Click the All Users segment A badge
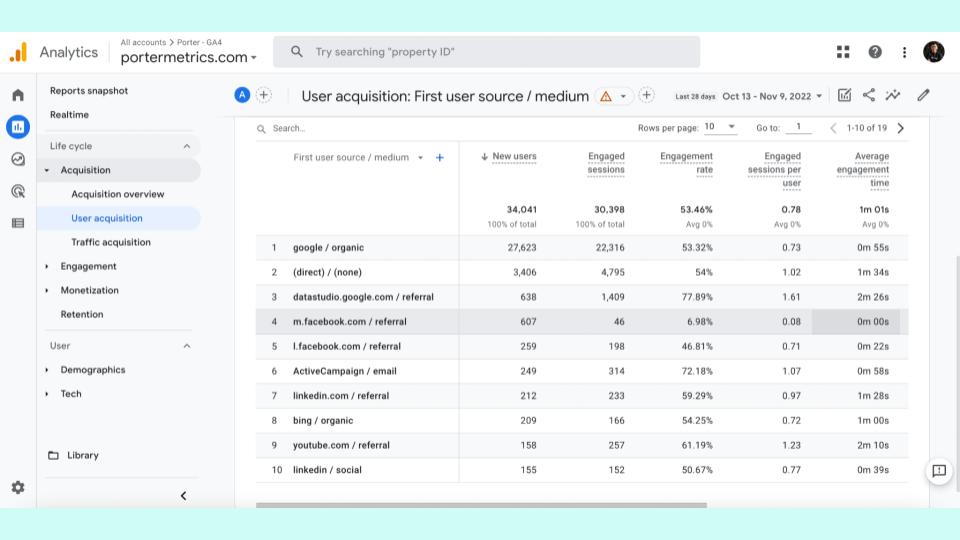Screen dimensions: 960x540 pyautogui.click(x=242, y=95)
